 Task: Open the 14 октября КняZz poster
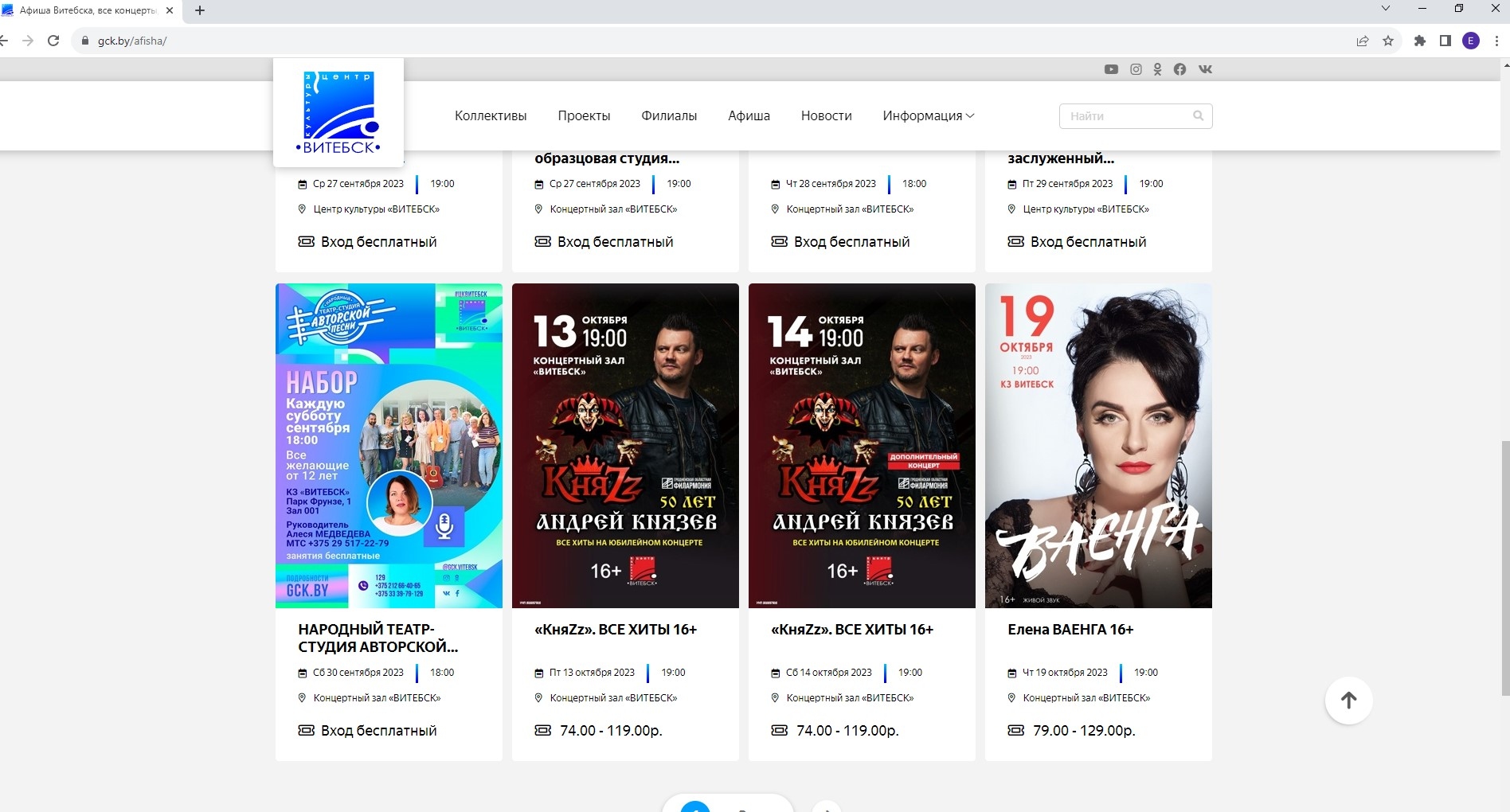[862, 446]
